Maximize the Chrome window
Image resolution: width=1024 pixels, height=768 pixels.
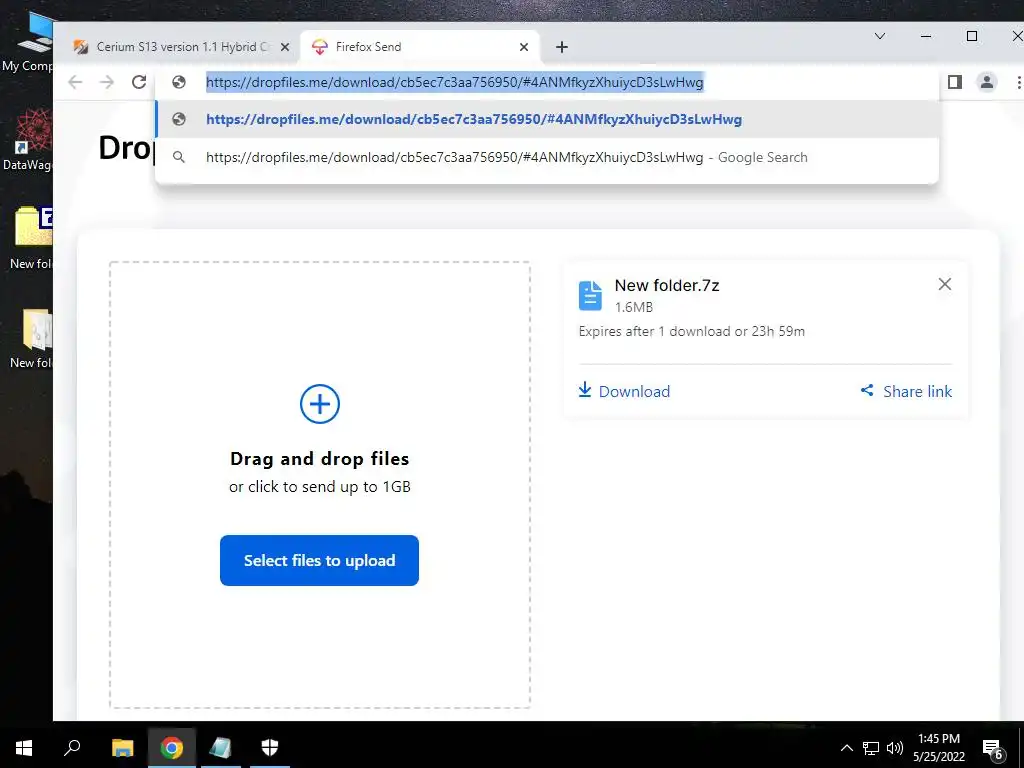[972, 36]
